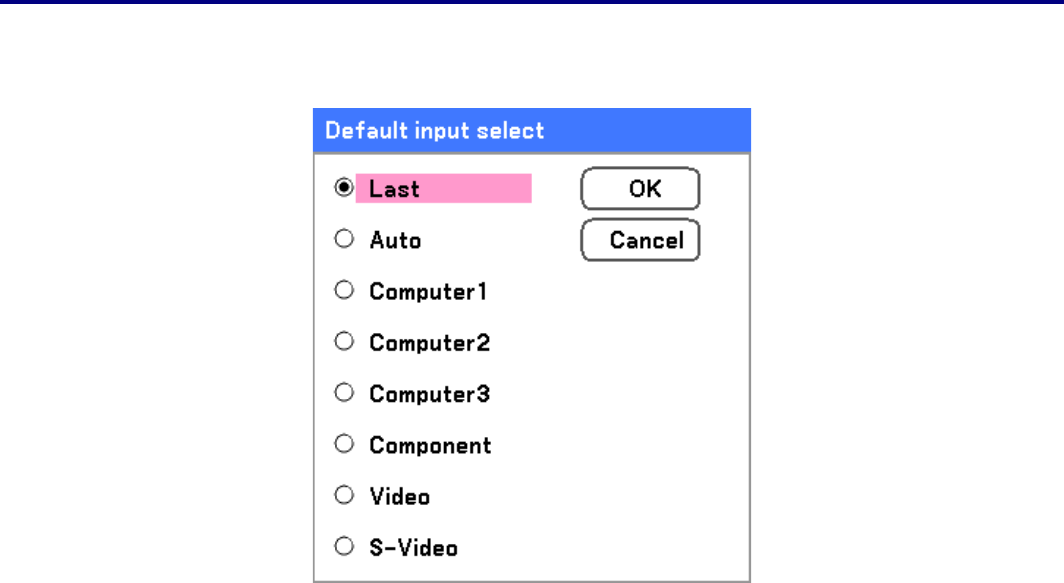Click the OK button
Viewport: 1064px width, 583px height.
640,188
